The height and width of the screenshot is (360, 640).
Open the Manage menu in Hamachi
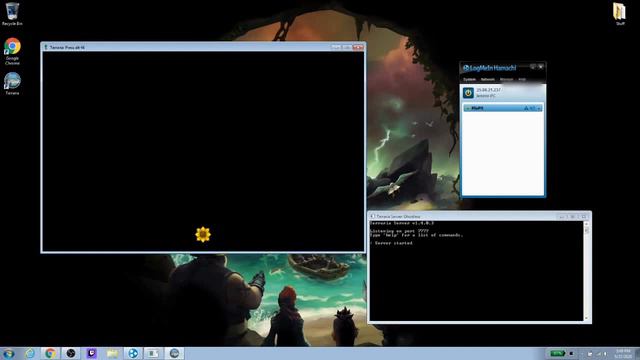(506, 79)
